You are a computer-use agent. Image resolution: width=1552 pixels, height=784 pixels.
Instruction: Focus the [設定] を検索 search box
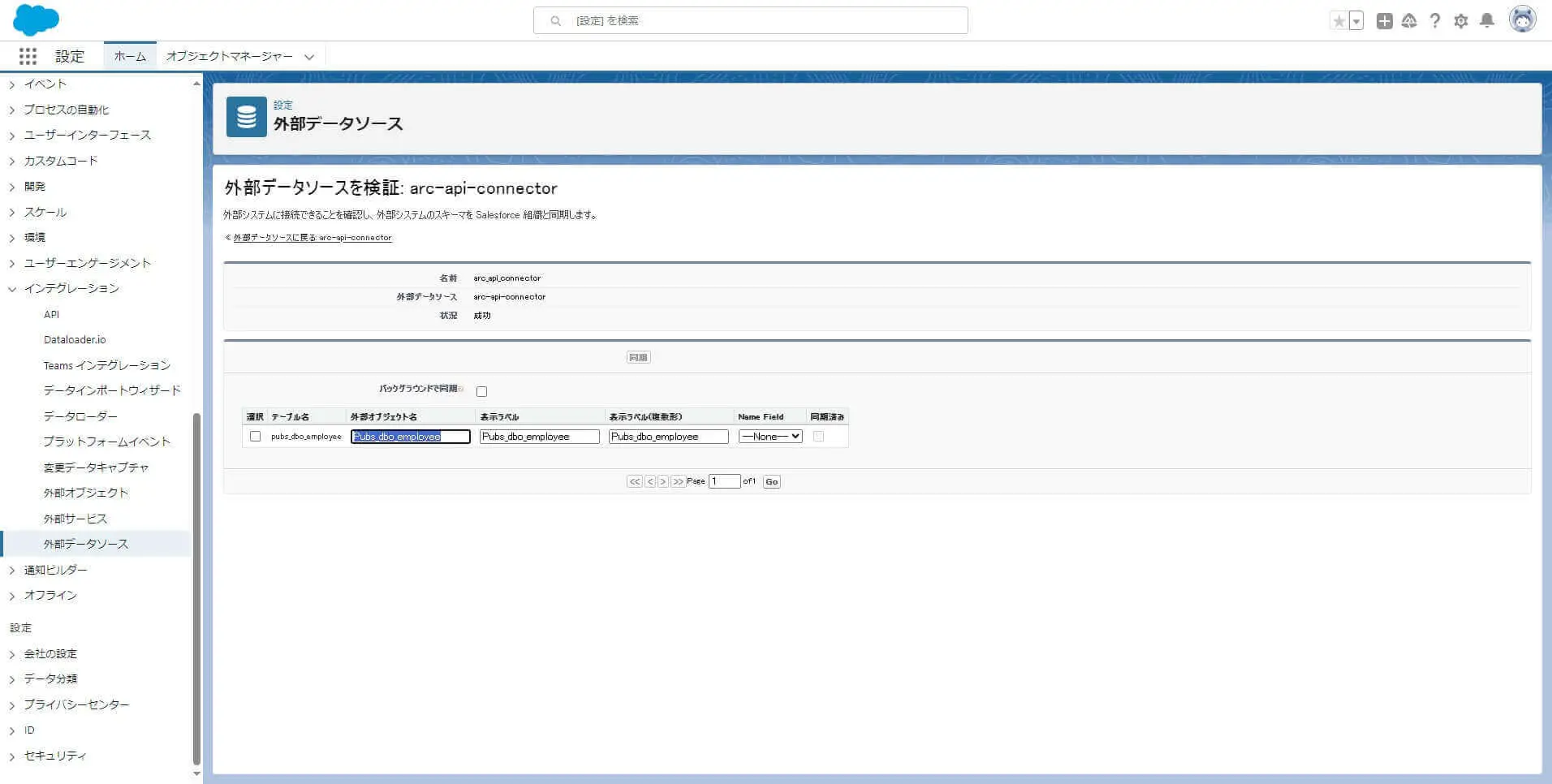[750, 20]
